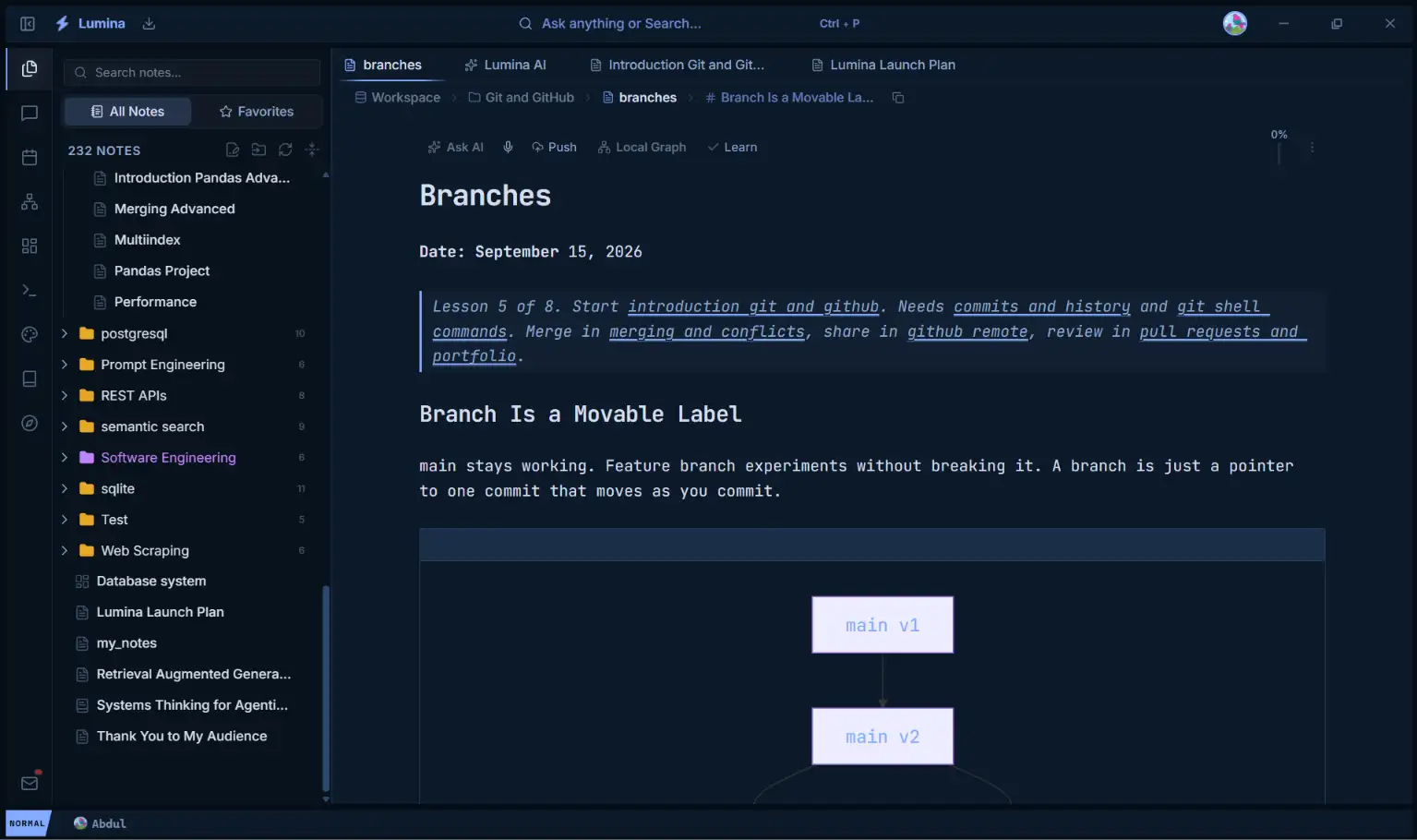This screenshot has height=840, width=1417.
Task: Open the calendar icon in left rail
Action: point(30,158)
